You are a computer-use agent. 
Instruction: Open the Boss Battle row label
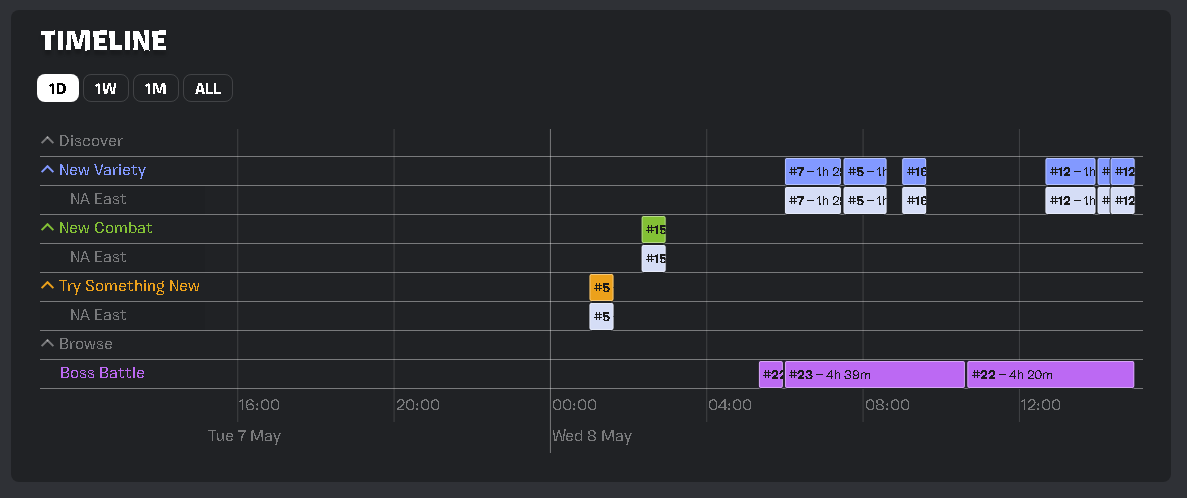coord(102,373)
